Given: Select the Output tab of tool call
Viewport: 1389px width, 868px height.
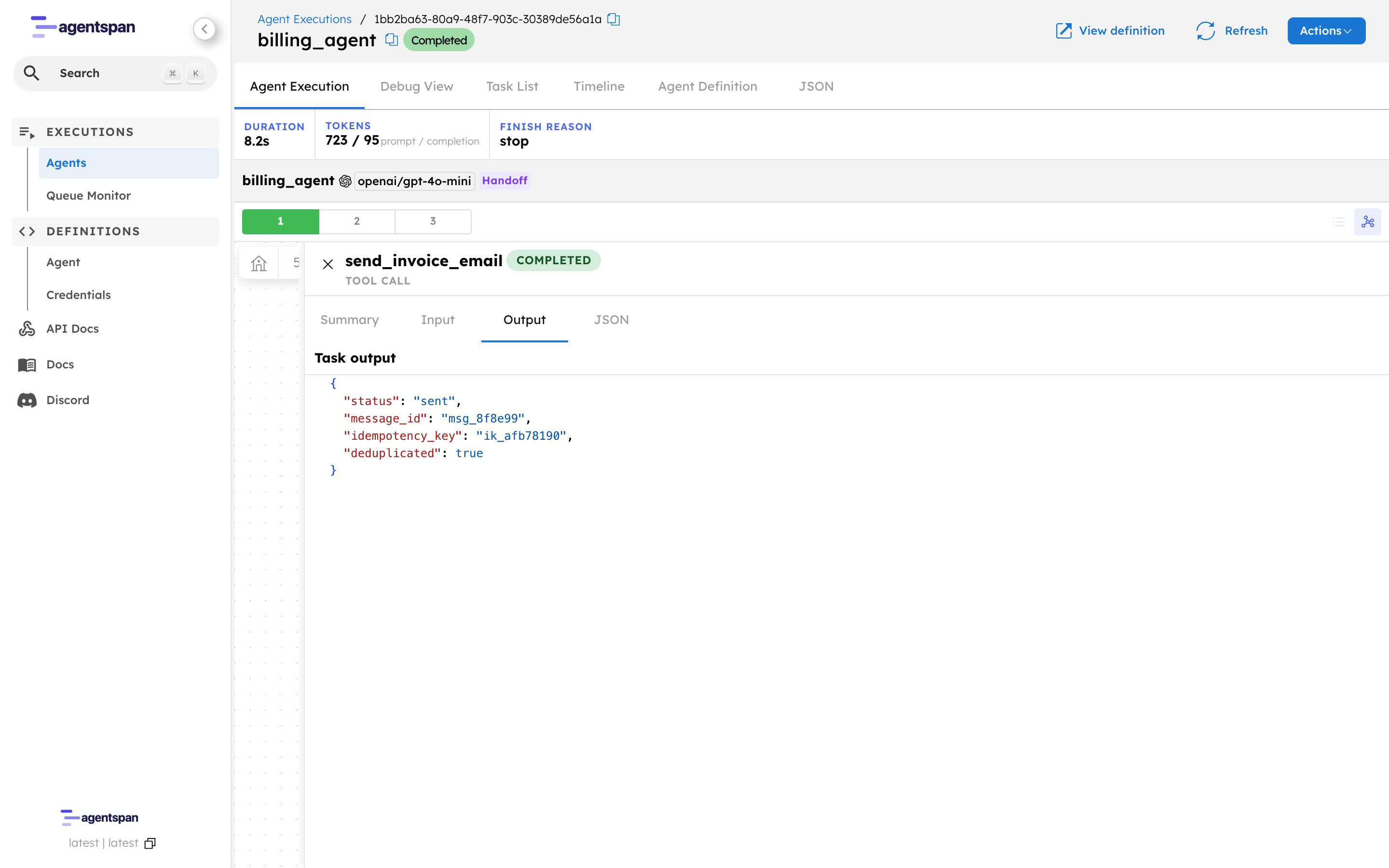Looking at the screenshot, I should [x=524, y=320].
